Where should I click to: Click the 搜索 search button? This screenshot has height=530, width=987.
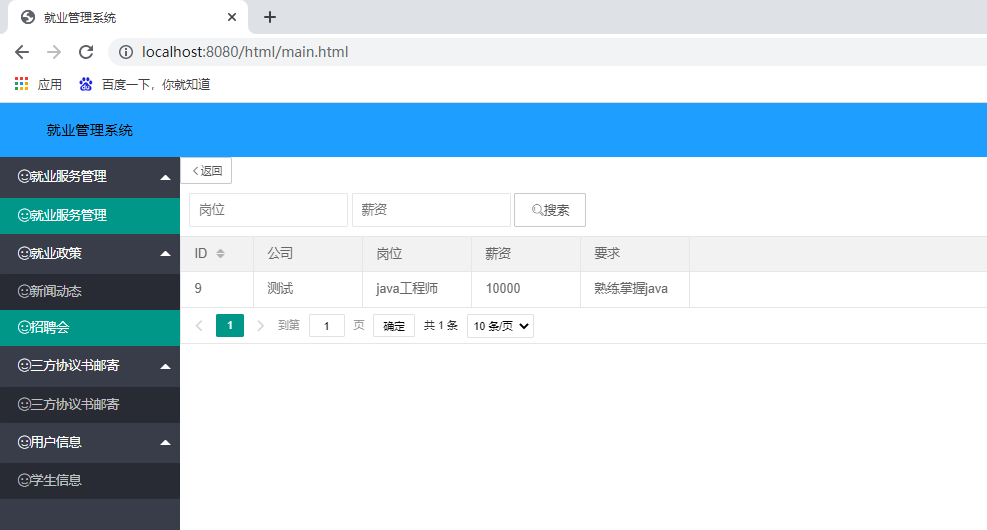coord(550,210)
